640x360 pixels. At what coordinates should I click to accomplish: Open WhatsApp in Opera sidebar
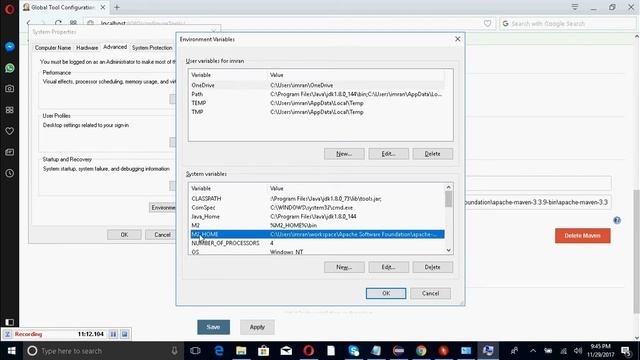pyautogui.click(x=9, y=68)
